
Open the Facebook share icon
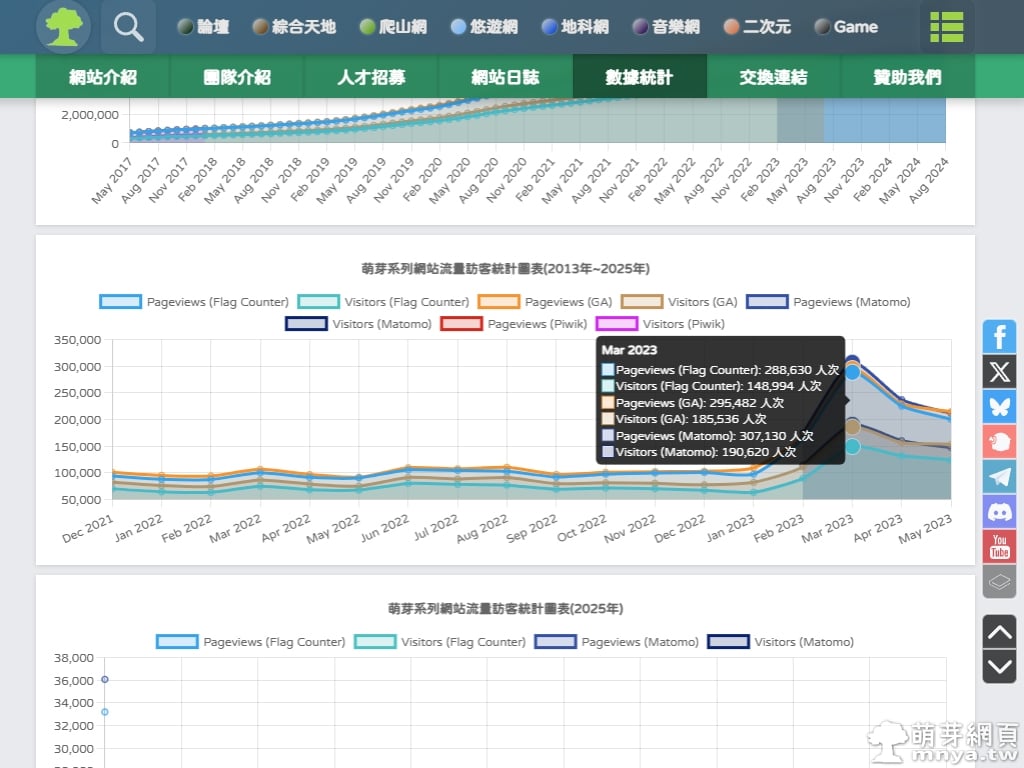coord(999,337)
